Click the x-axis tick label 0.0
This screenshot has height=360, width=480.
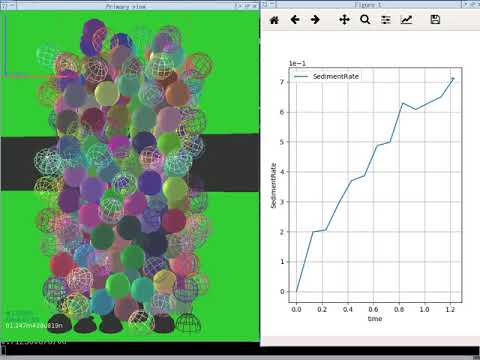[x=296, y=309]
